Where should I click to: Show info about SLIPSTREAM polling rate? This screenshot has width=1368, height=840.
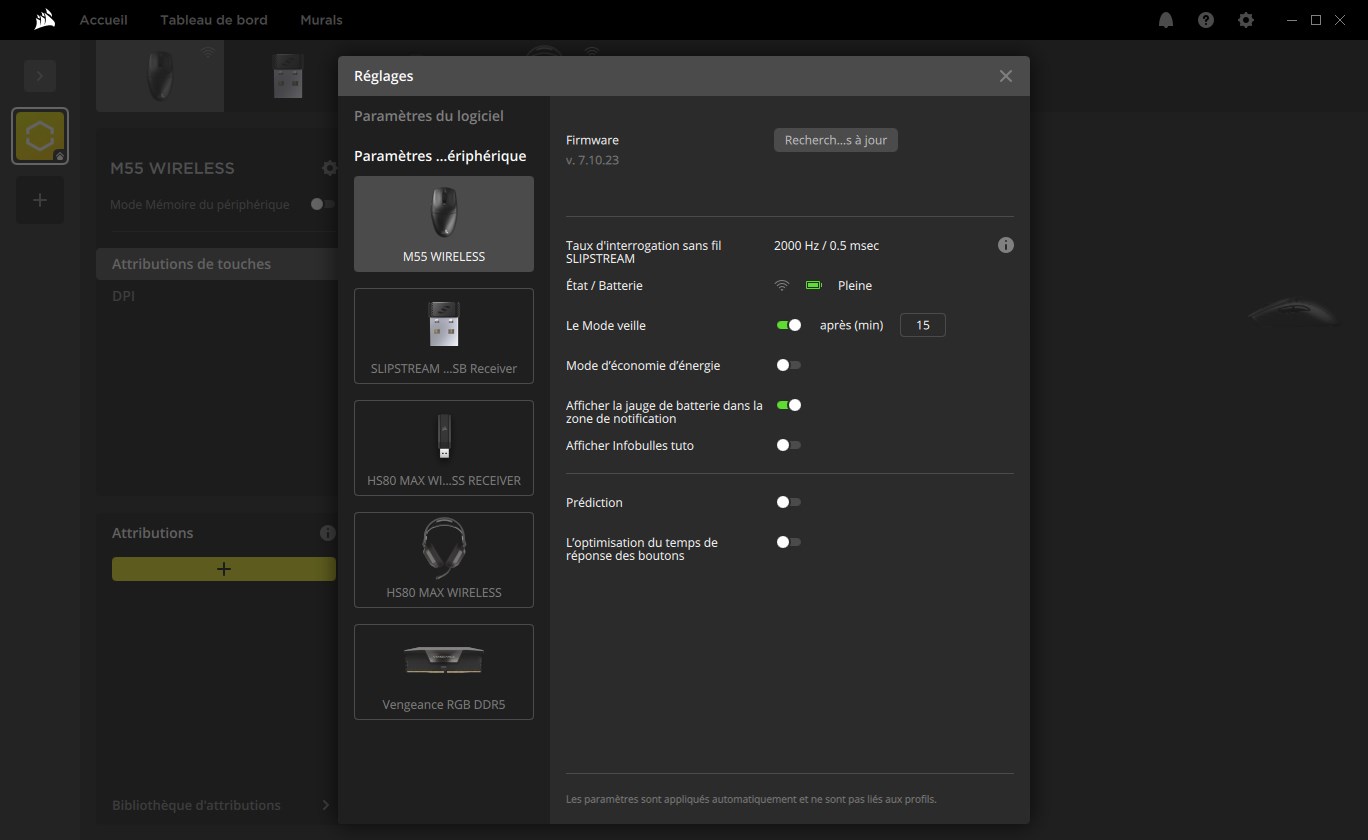point(1006,245)
